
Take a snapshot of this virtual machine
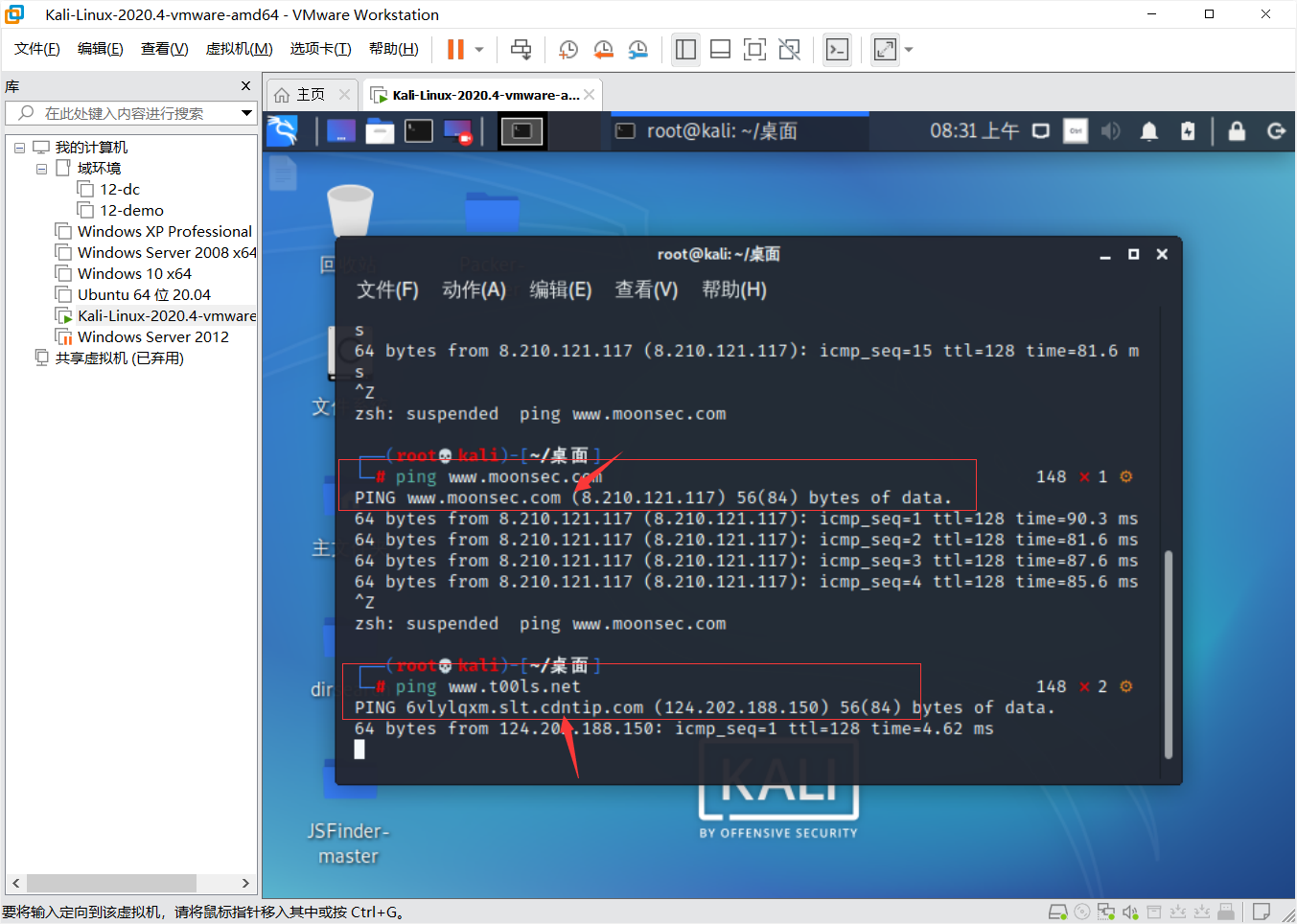[x=568, y=50]
